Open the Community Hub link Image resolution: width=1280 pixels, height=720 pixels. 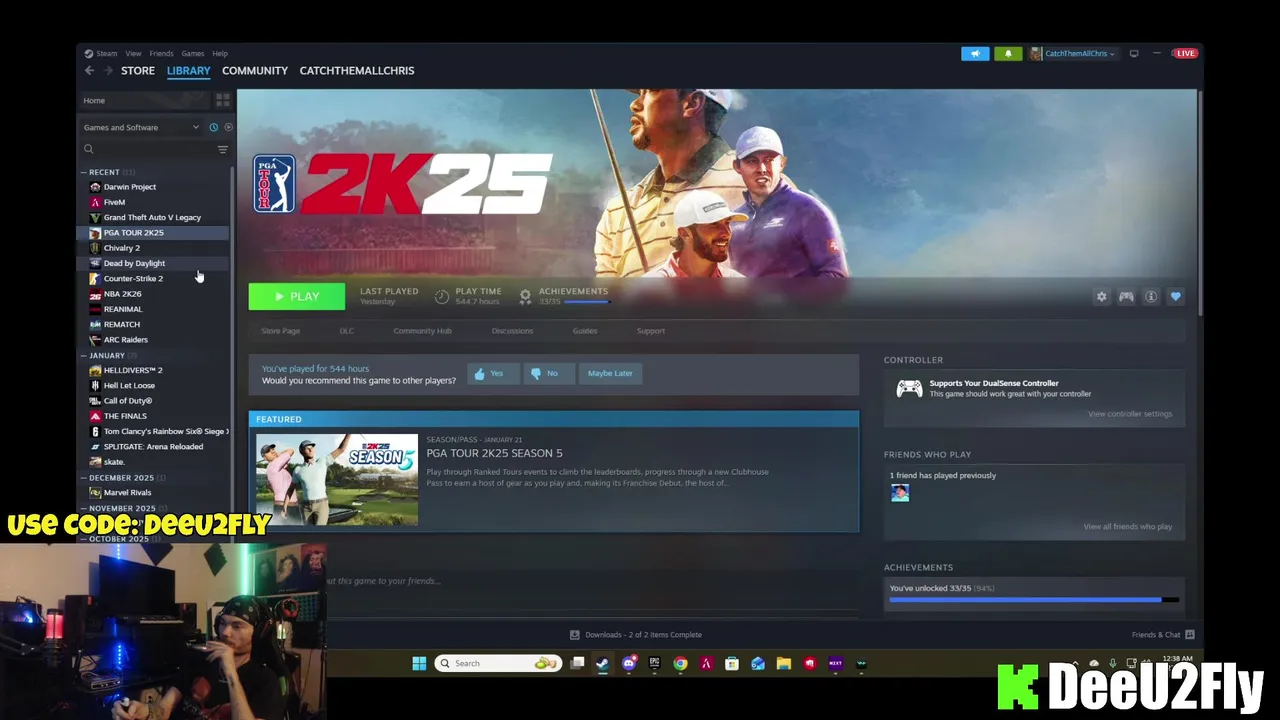coord(422,331)
